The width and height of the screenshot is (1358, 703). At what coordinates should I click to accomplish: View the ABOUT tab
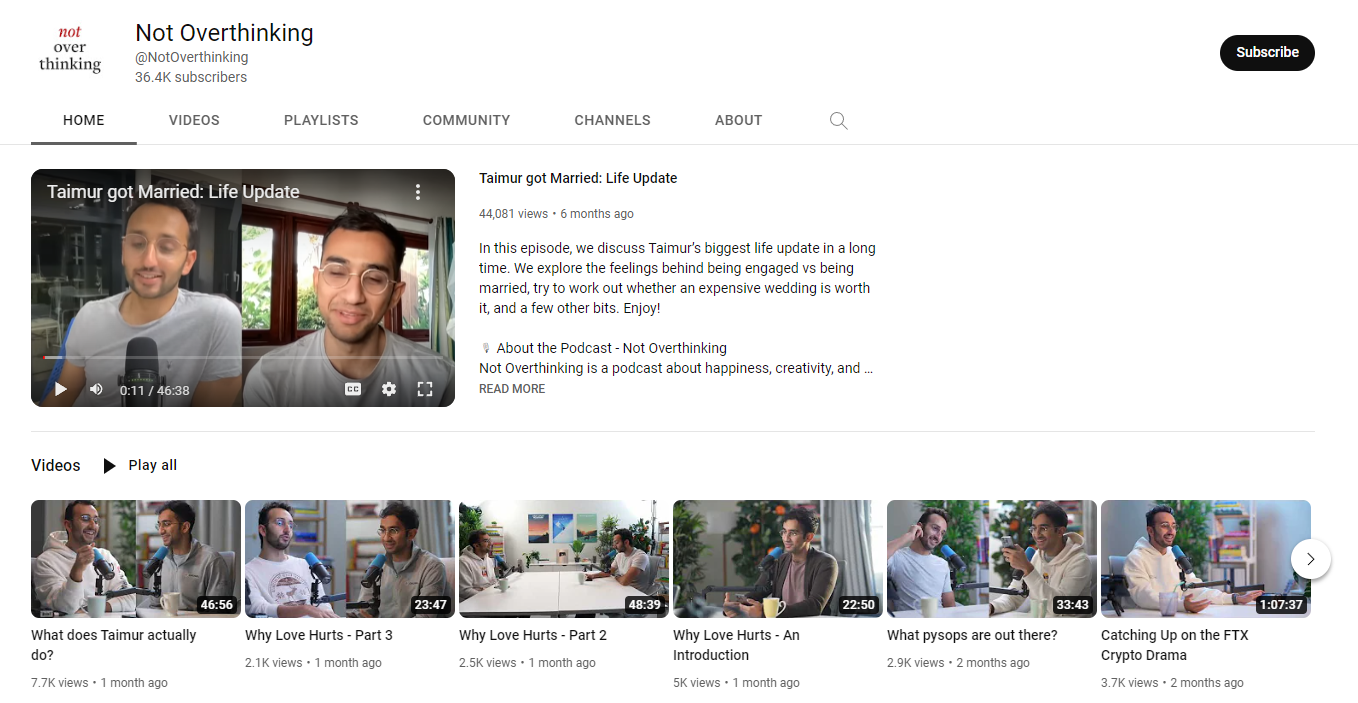pos(739,120)
